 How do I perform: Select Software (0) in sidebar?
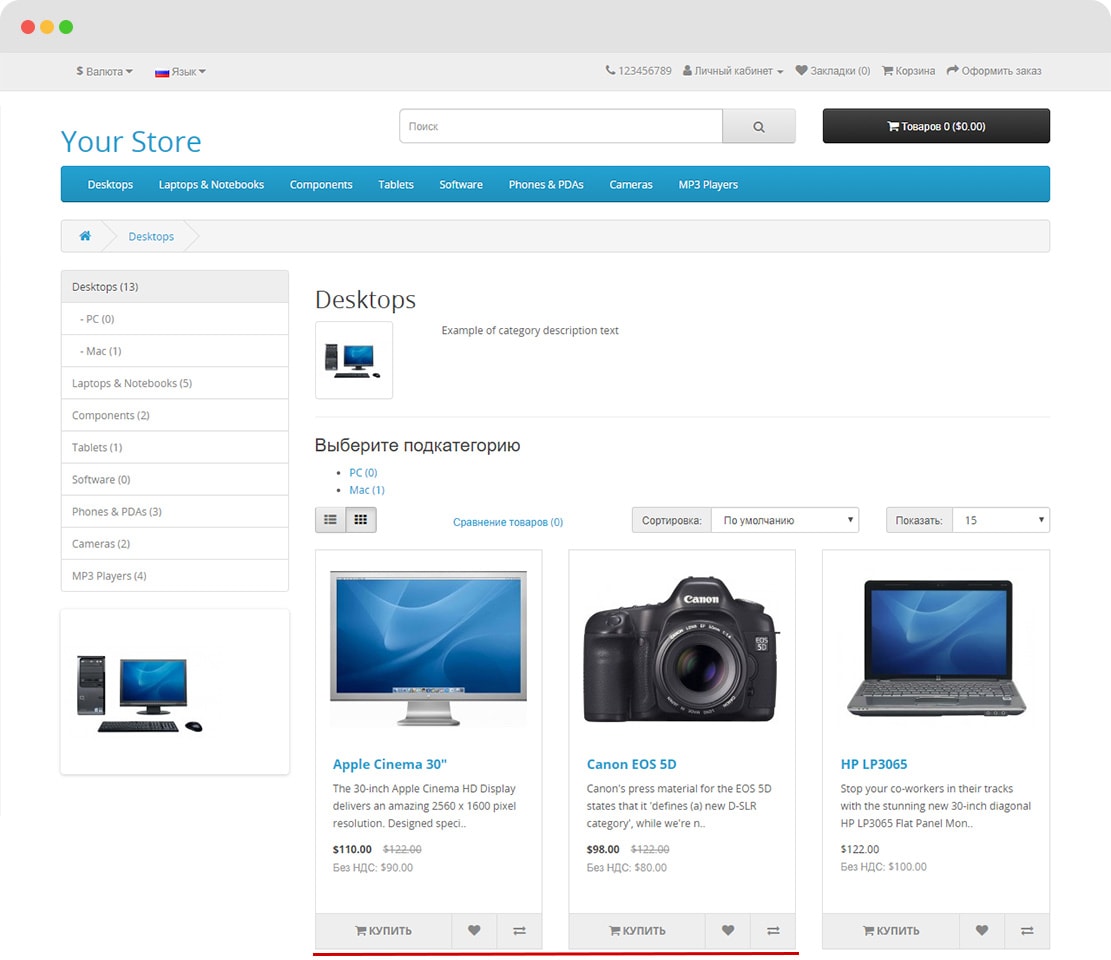[x=174, y=480]
